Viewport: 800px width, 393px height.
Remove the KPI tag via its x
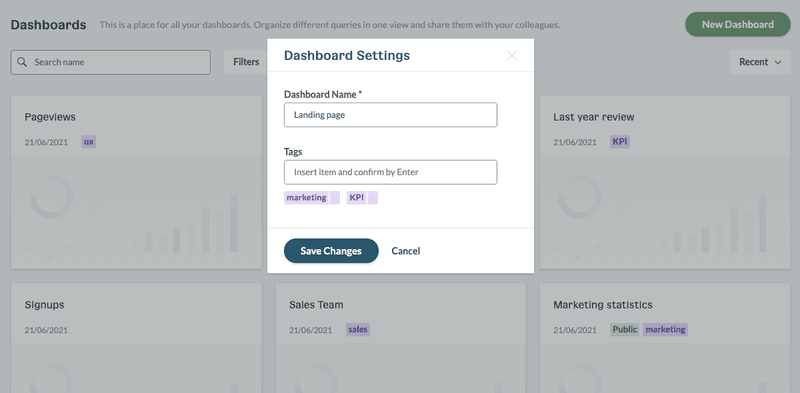click(372, 198)
